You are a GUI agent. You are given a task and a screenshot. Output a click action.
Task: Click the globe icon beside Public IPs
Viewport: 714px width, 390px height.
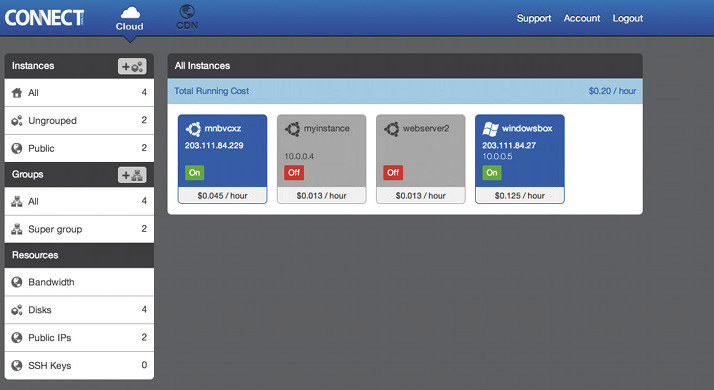17,338
